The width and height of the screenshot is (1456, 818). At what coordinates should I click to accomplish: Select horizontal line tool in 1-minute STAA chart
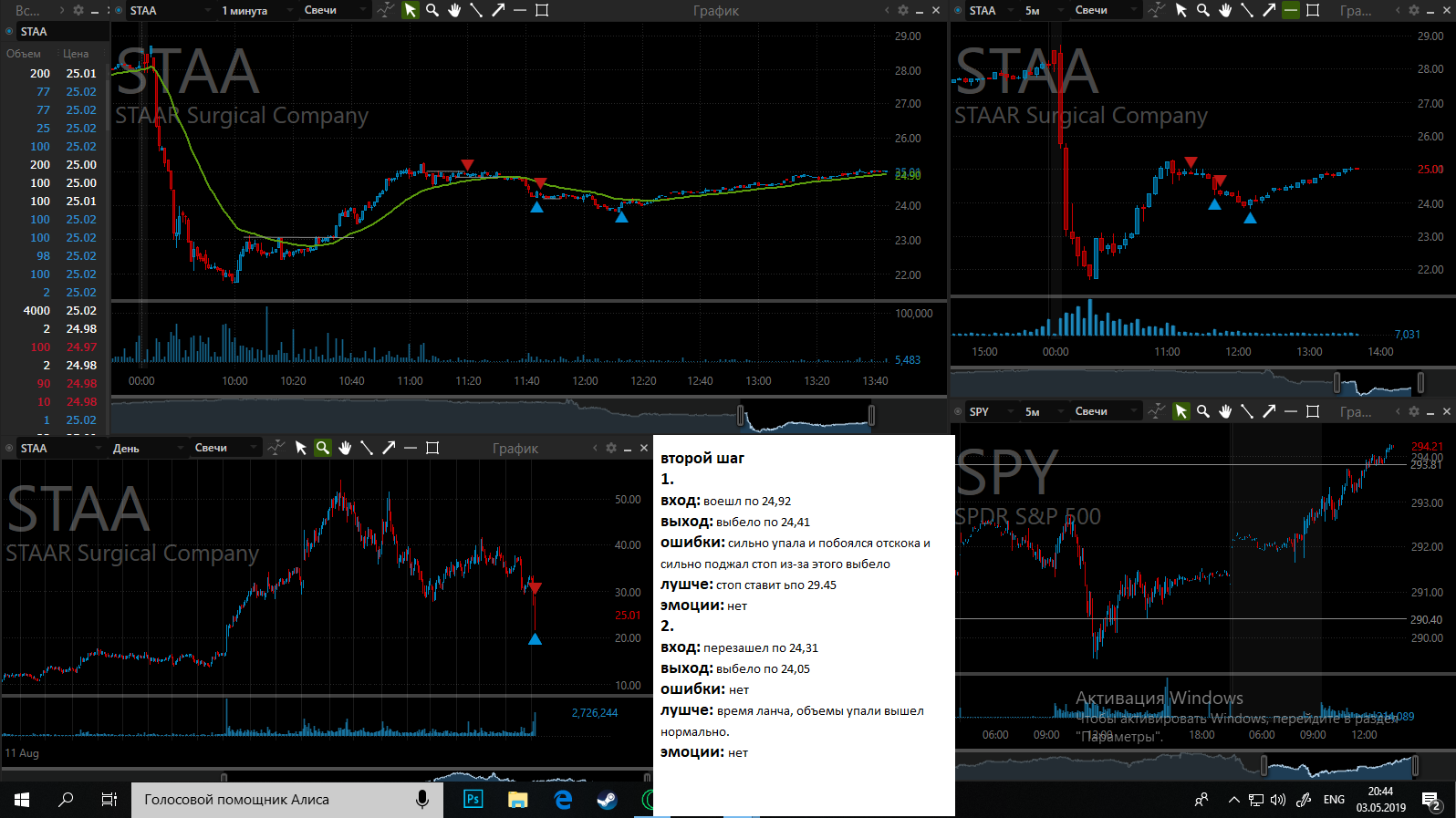(520, 10)
